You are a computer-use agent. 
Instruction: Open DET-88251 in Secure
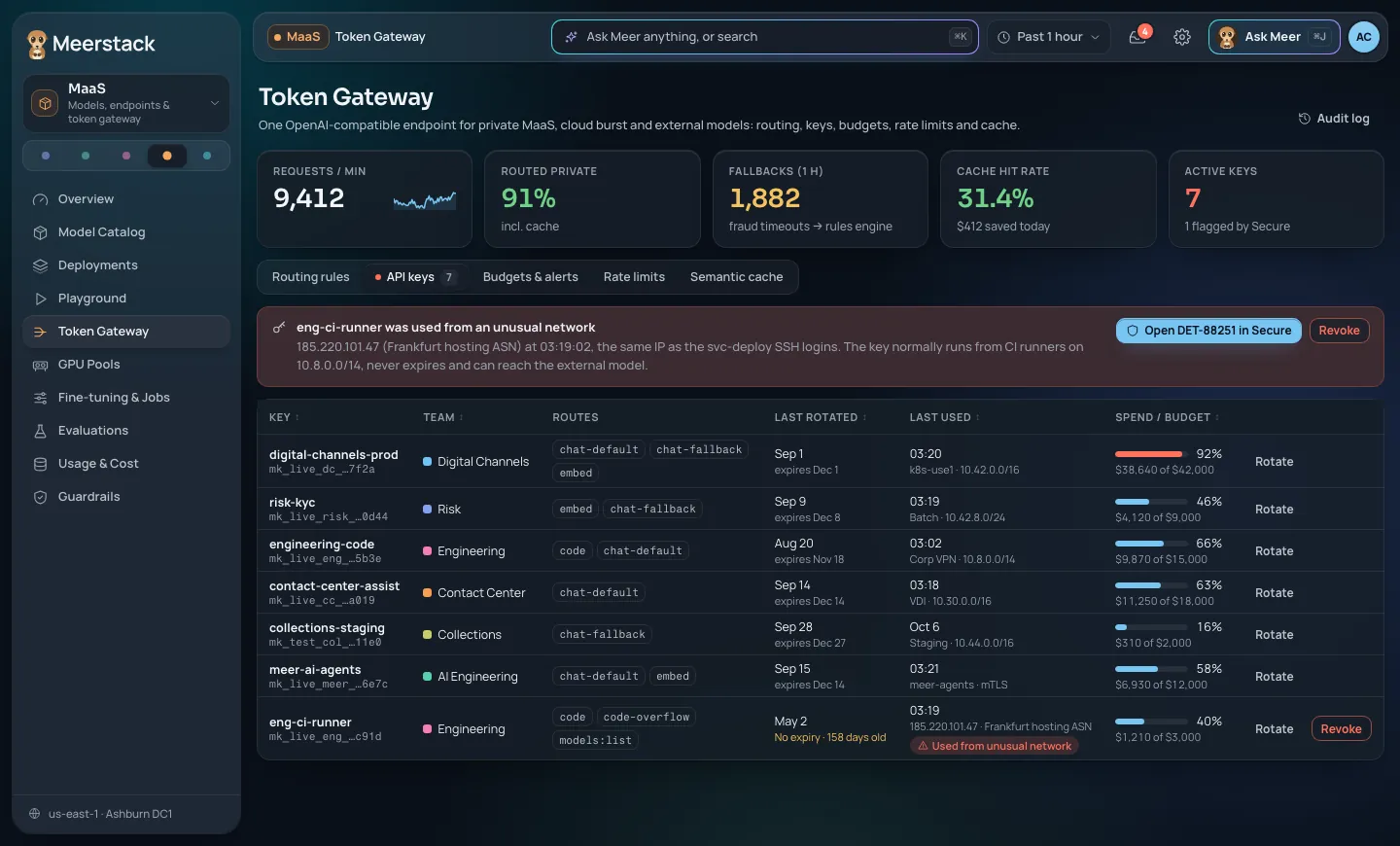(x=1208, y=331)
